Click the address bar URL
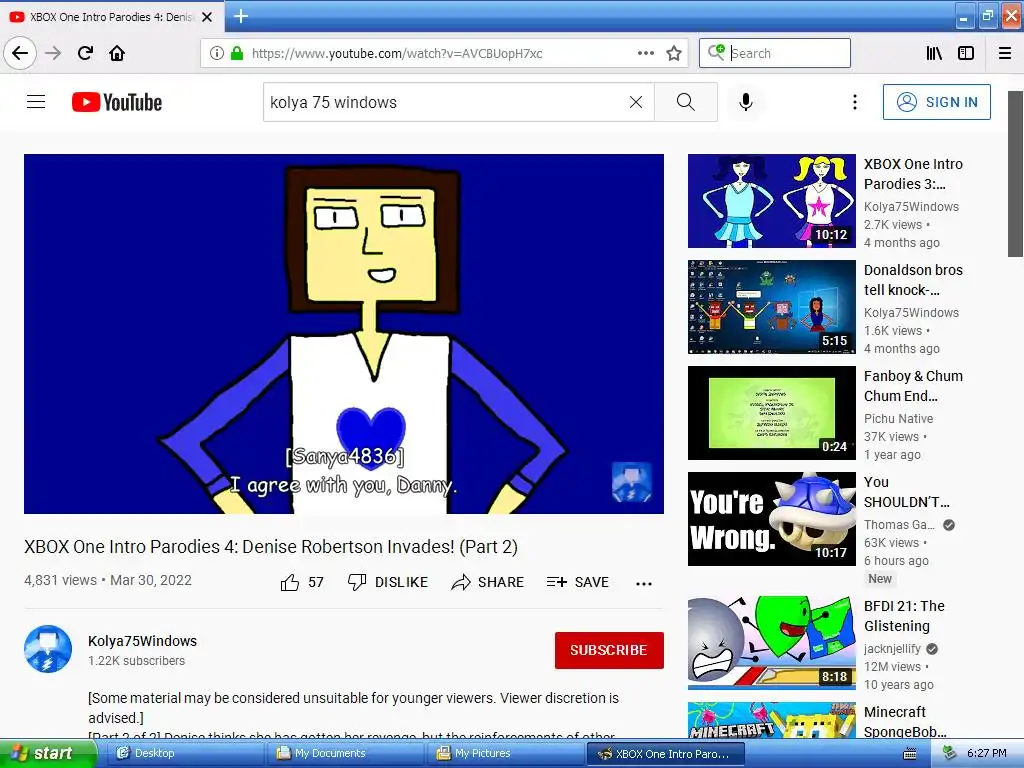The image size is (1024, 768). point(397,54)
